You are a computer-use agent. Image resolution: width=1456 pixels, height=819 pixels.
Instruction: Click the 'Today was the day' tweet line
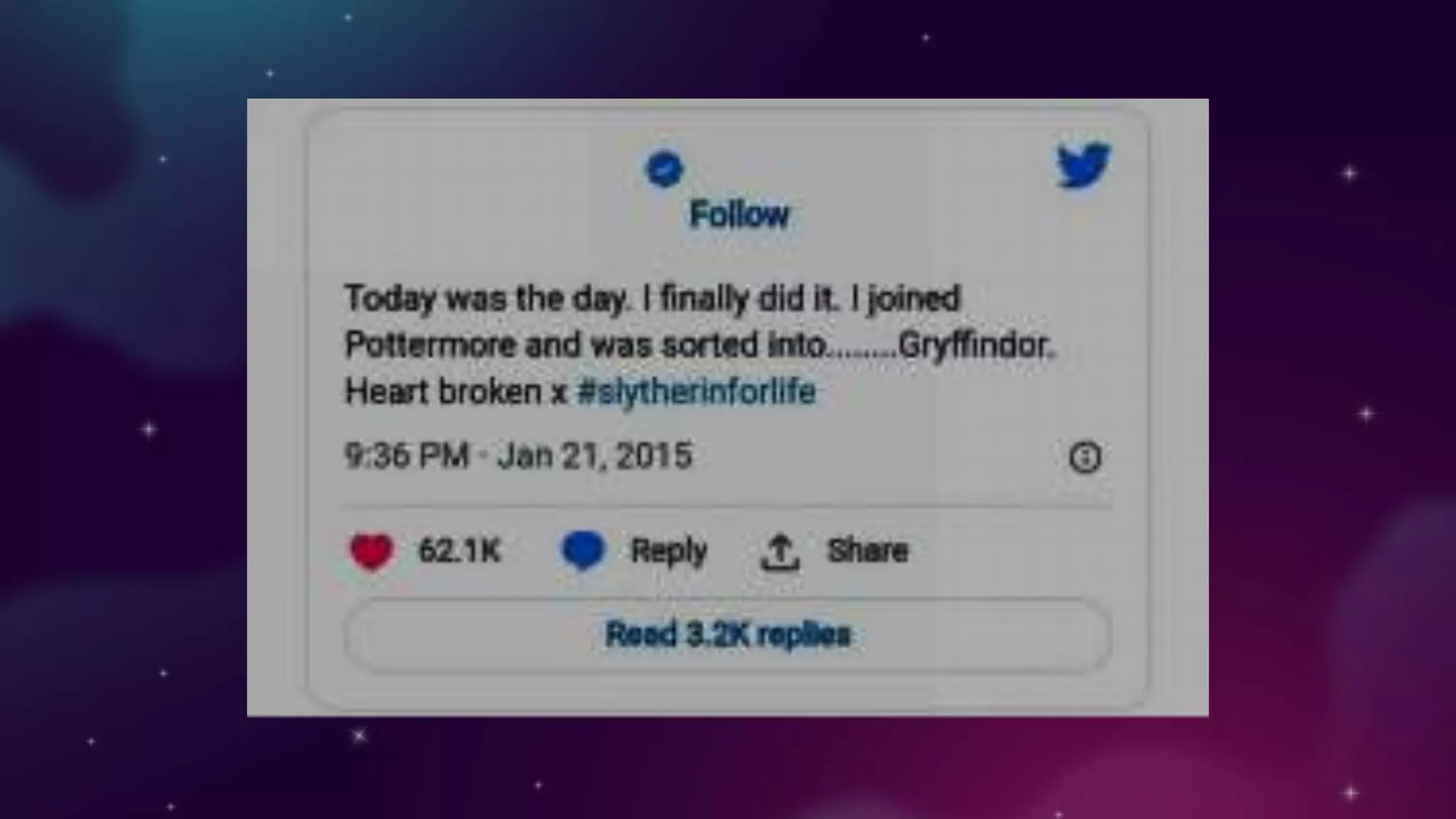pos(652,299)
